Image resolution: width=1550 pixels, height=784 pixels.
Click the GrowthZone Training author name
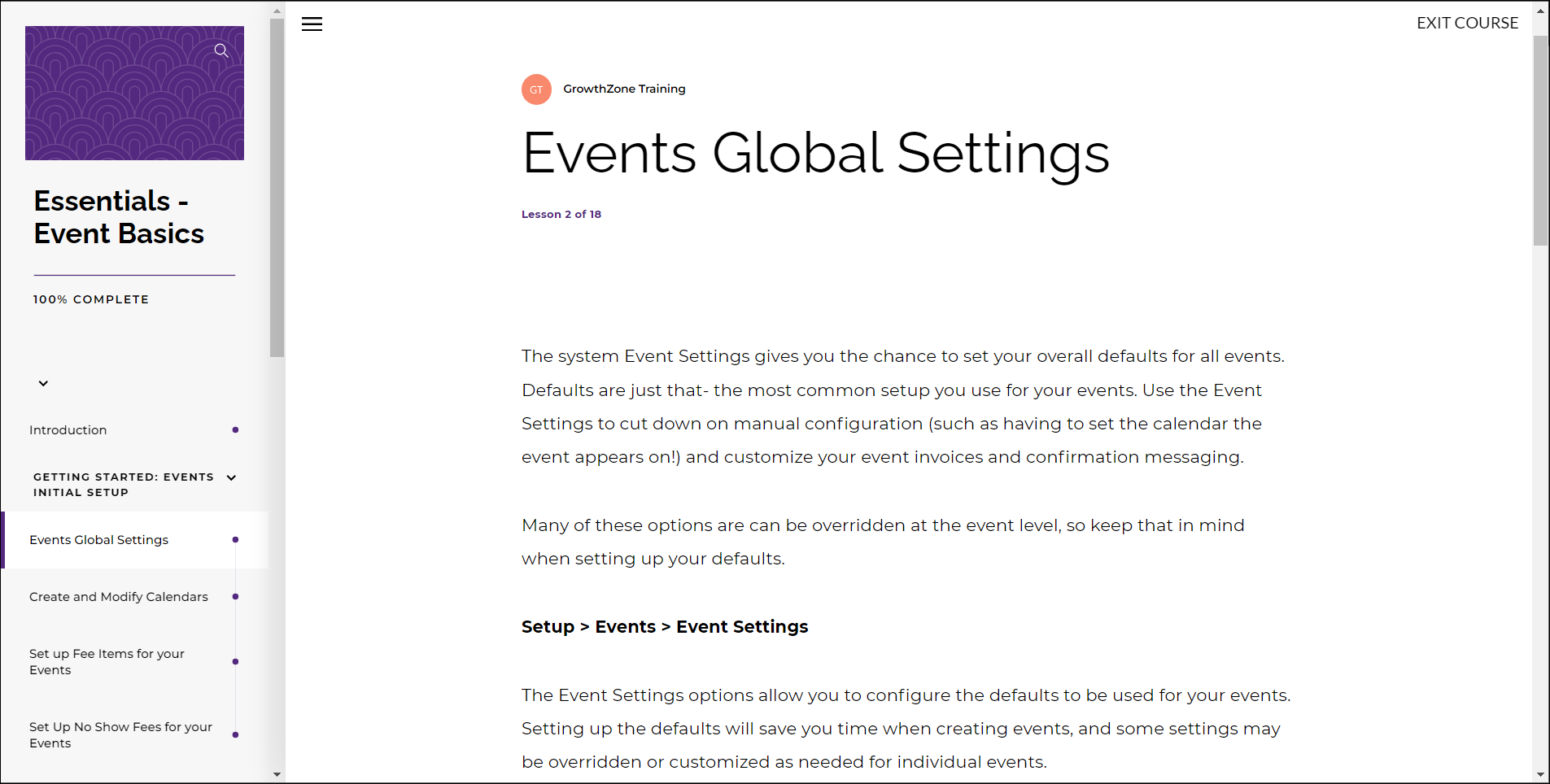[x=624, y=89]
